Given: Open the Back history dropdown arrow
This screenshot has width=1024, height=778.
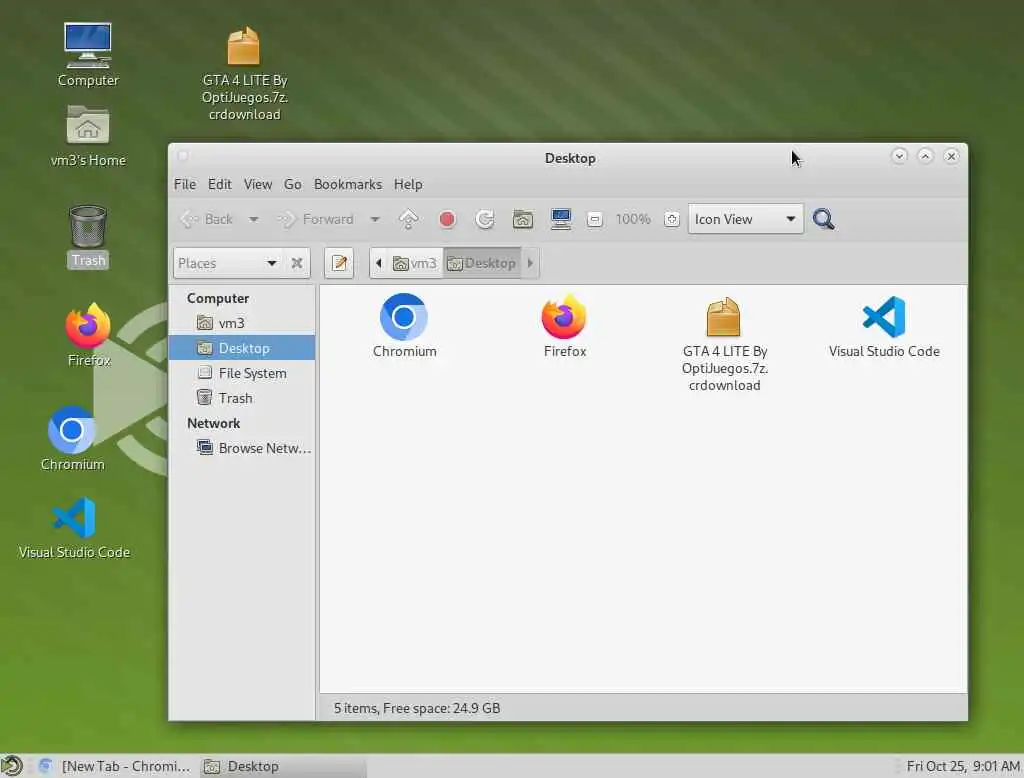Looking at the screenshot, I should pyautogui.click(x=253, y=219).
